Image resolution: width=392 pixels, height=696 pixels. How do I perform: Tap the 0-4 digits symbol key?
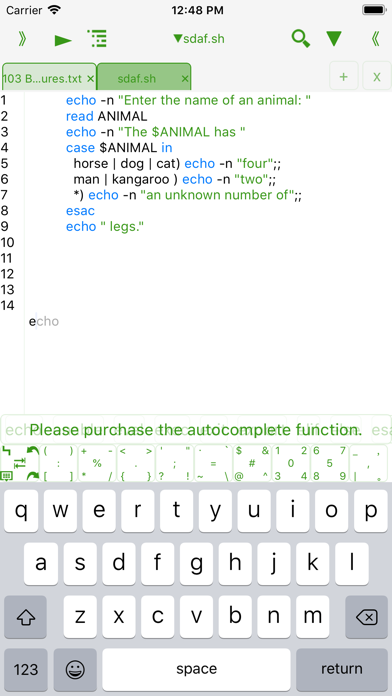[291, 463]
